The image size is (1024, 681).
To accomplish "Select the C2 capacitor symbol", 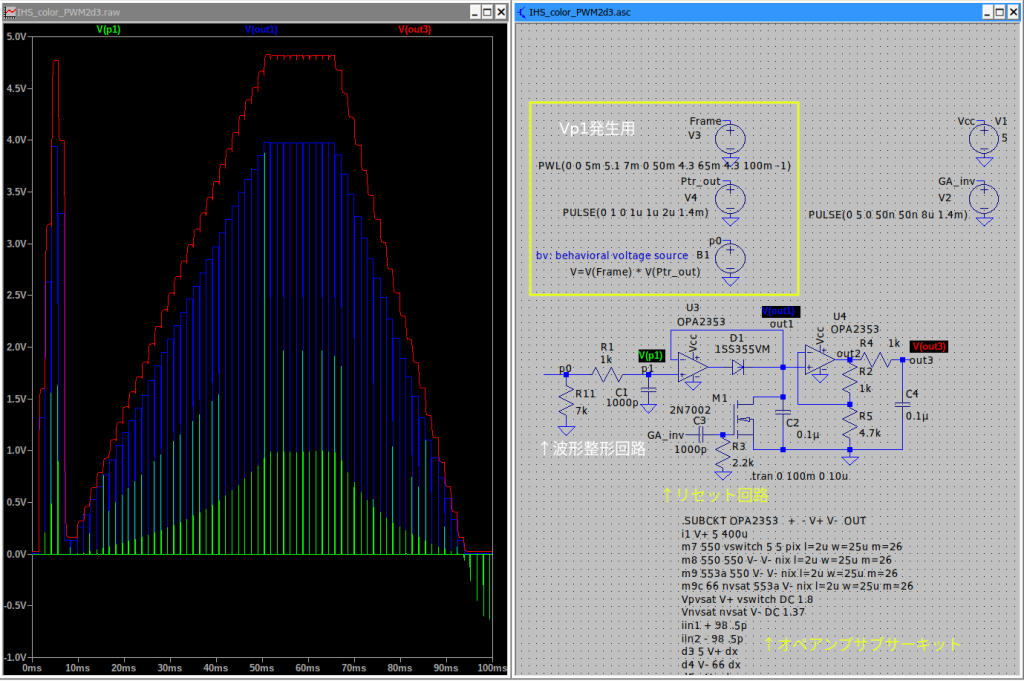I will click(x=782, y=413).
